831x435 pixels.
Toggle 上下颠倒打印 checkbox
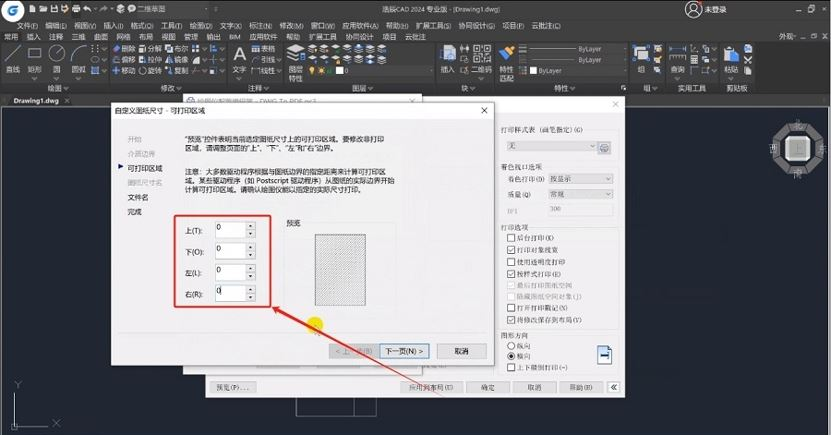(511, 367)
